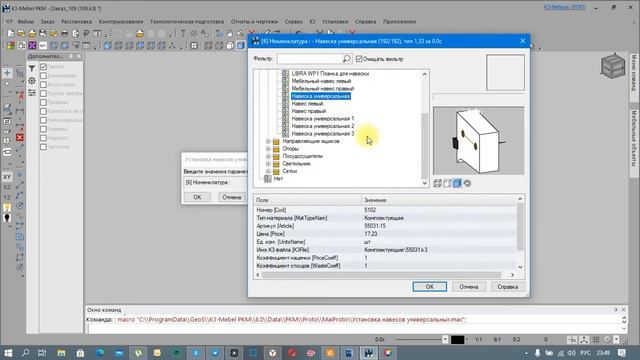
Task: Toggle the seventh checkbox in side panel list
Action: 43,120
